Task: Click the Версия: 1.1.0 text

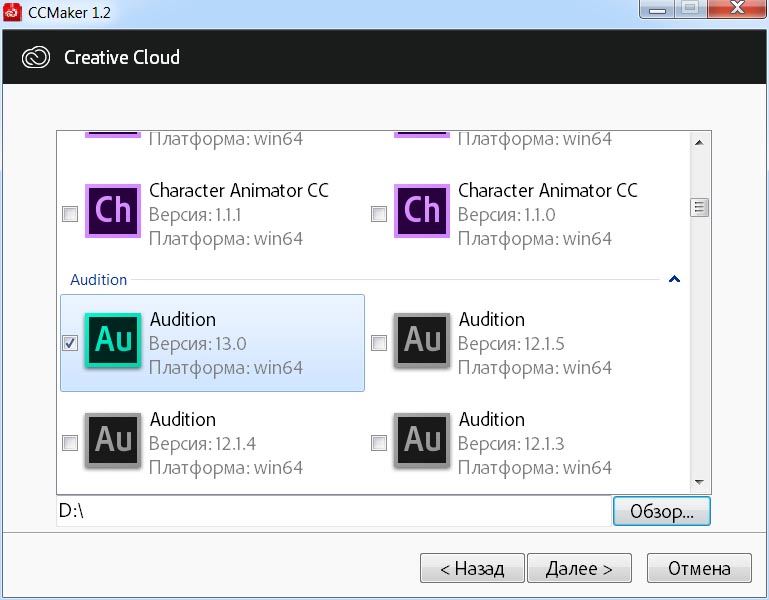Action: [507, 214]
